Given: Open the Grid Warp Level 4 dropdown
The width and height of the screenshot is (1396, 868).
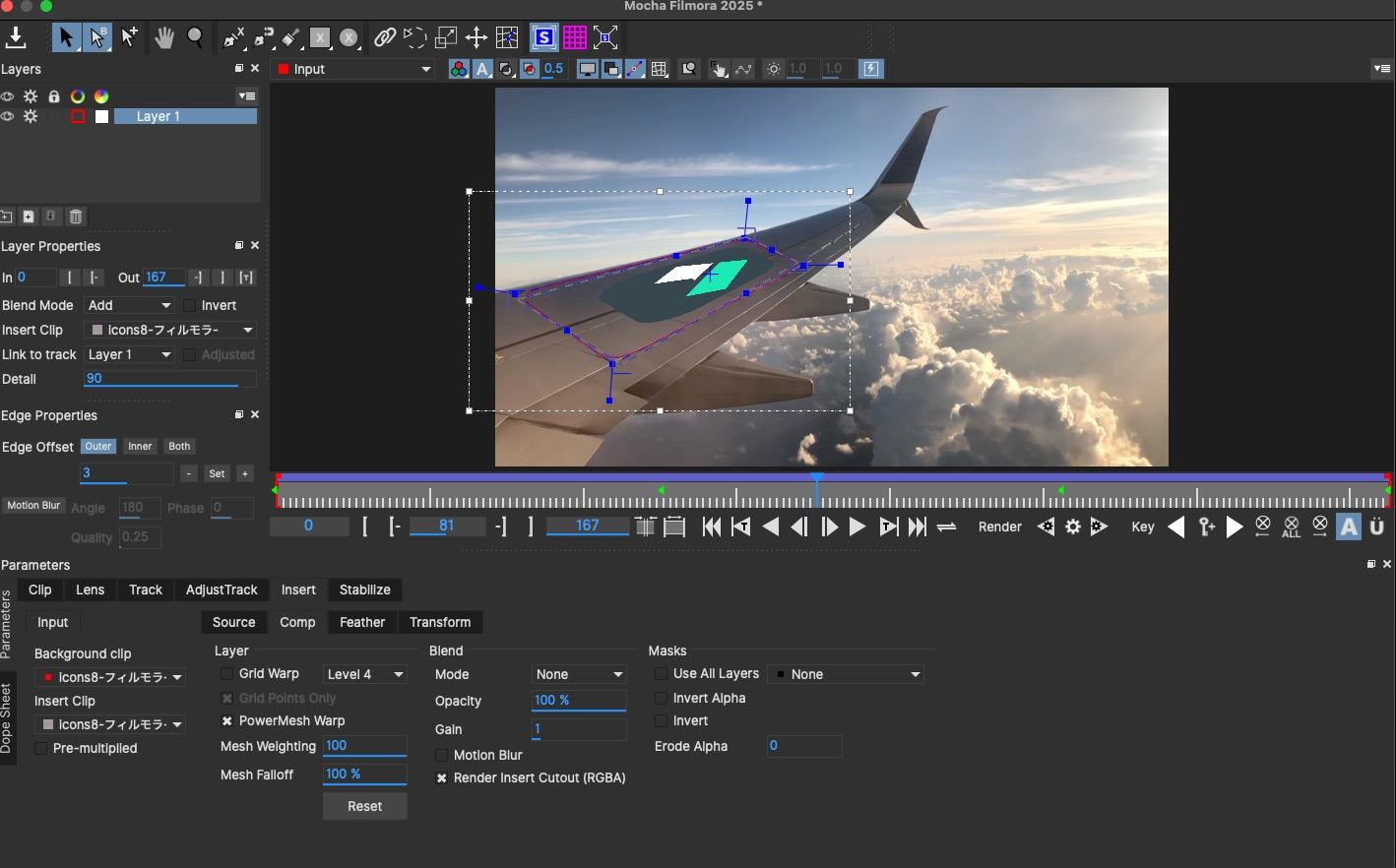Looking at the screenshot, I should coord(364,674).
